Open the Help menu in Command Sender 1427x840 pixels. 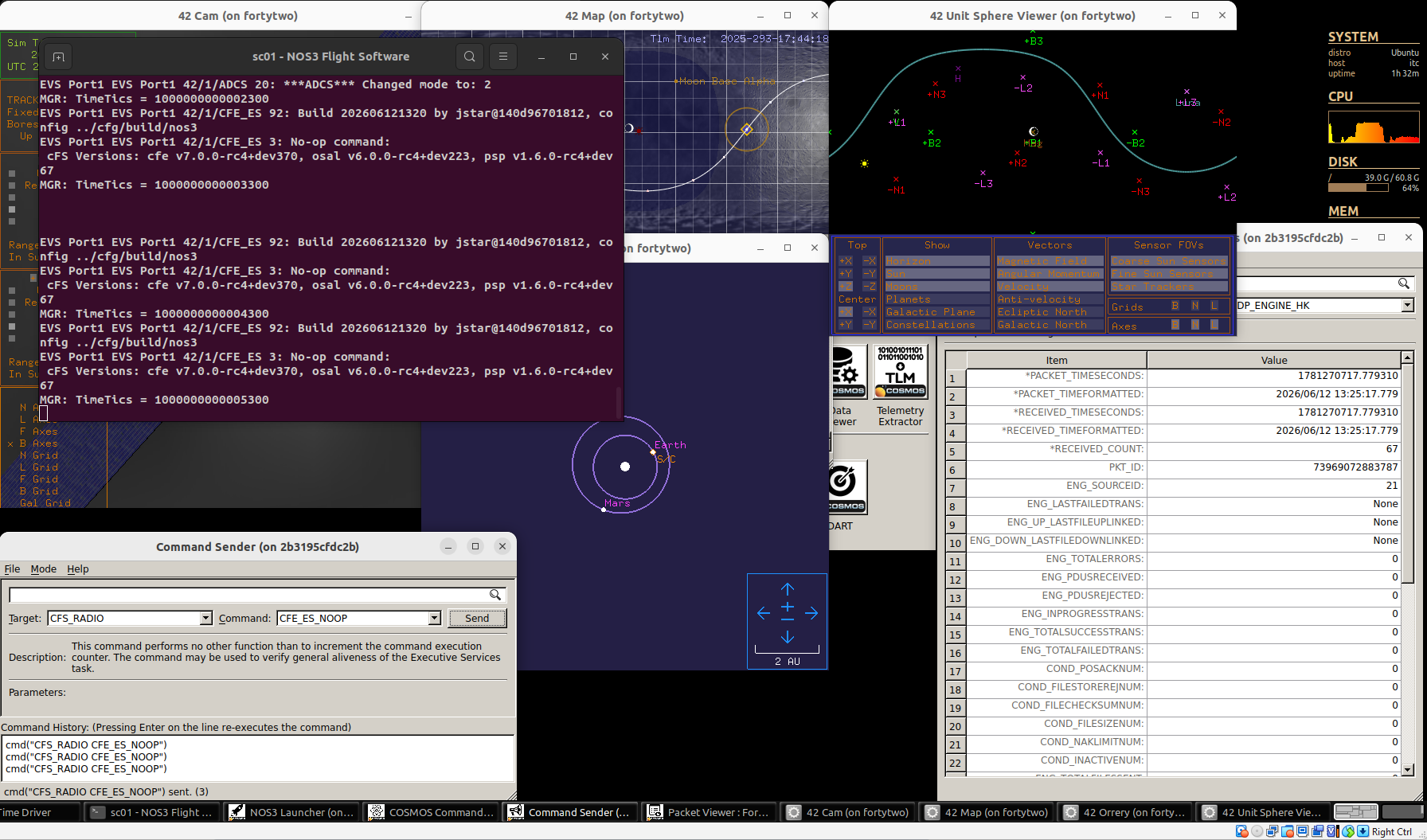pos(78,569)
